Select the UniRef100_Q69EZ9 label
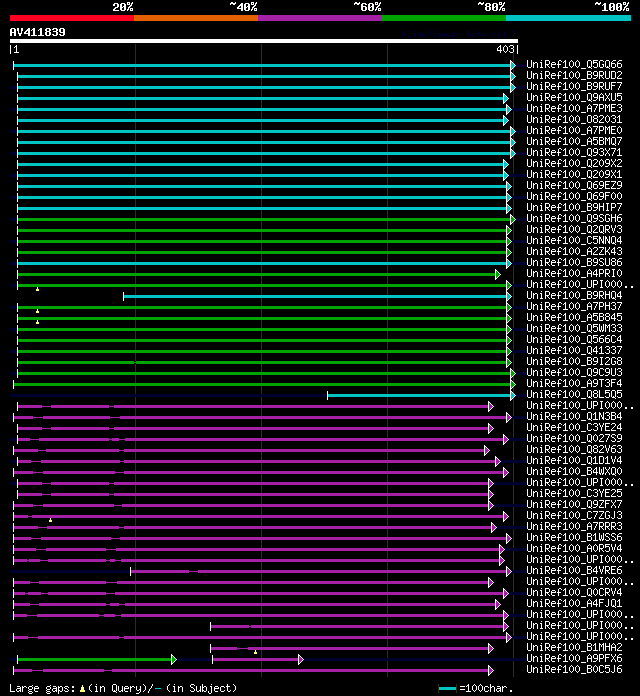 pos(574,185)
